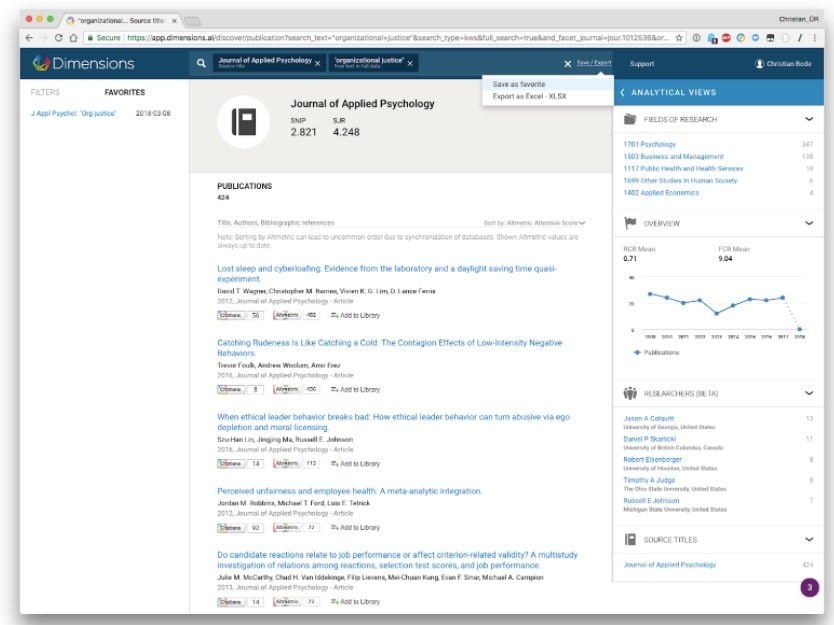This screenshot has height=625, width=834.
Task: Collapse the Fields of Research section
Action: [808, 119]
